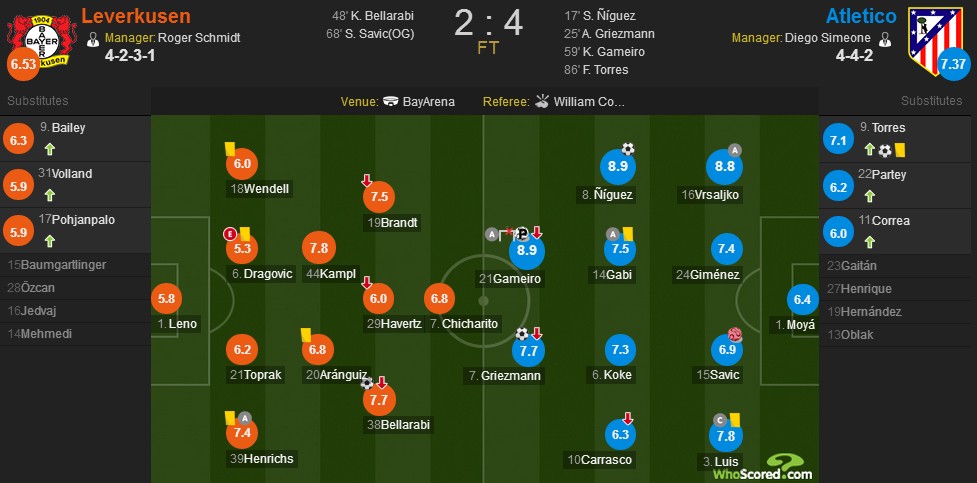Image resolution: width=977 pixels, height=483 pixels.
Task: Click the referee whistle icon
Action: pos(543,101)
